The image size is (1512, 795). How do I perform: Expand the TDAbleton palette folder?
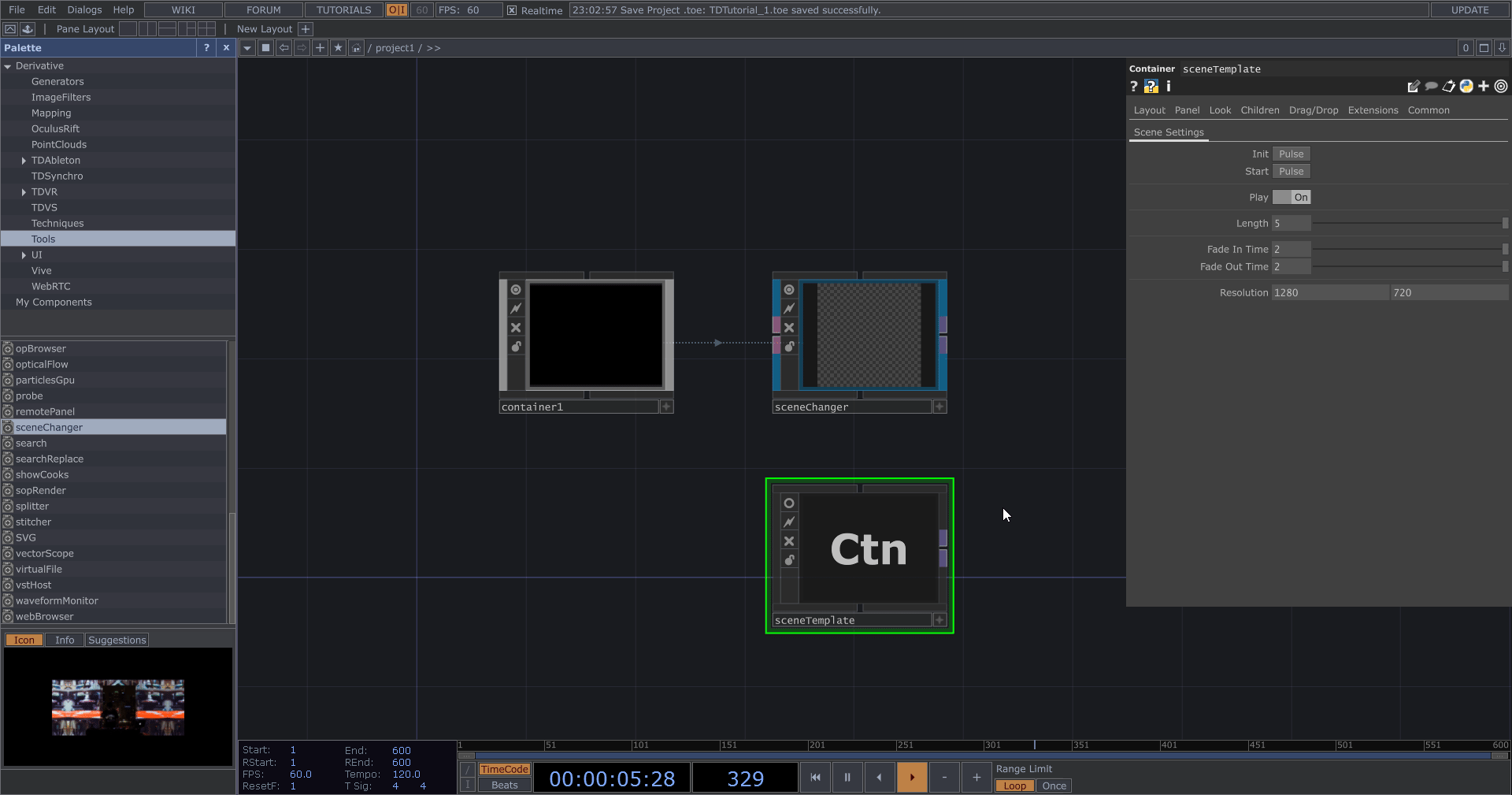point(24,161)
